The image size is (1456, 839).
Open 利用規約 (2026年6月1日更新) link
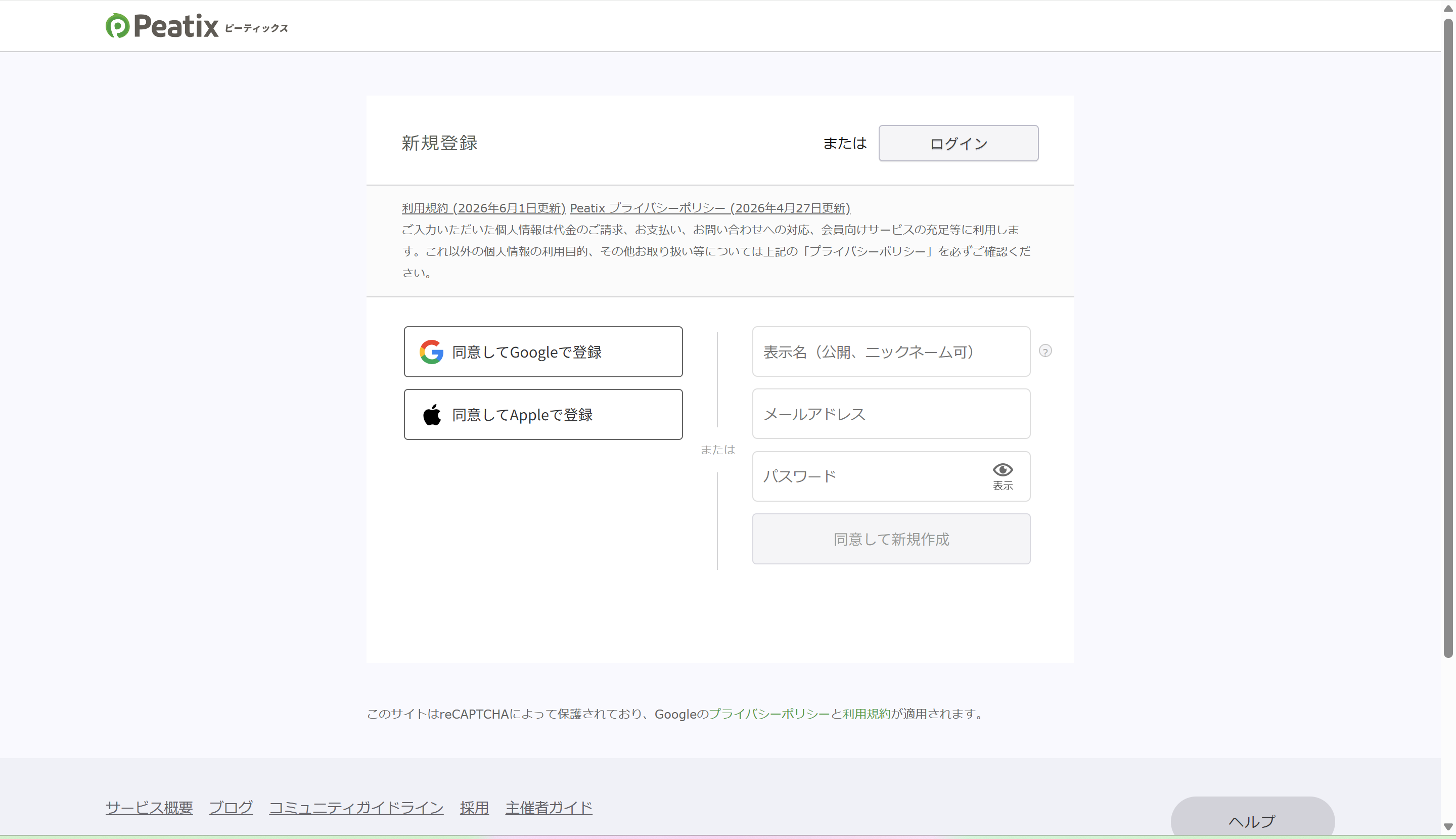[483, 208]
